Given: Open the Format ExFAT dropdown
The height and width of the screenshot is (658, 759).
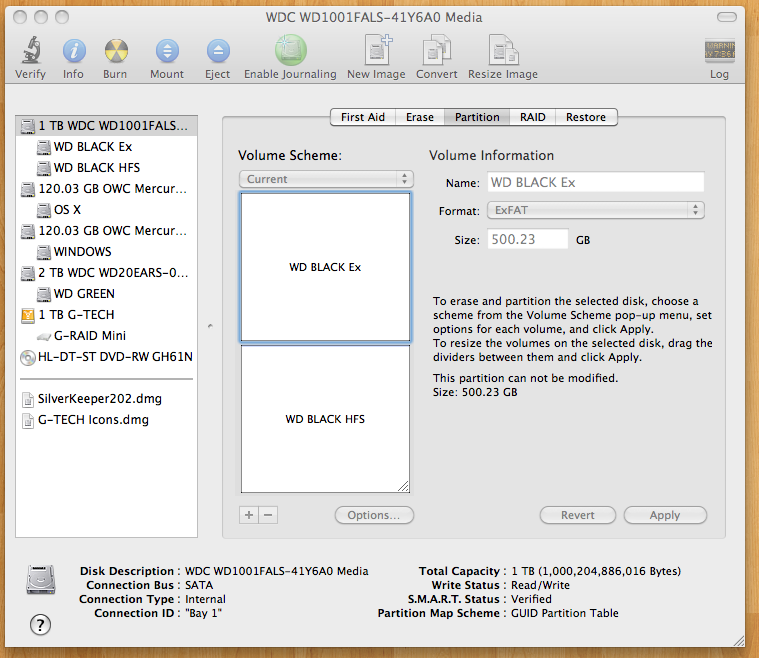Looking at the screenshot, I should coord(596,210).
